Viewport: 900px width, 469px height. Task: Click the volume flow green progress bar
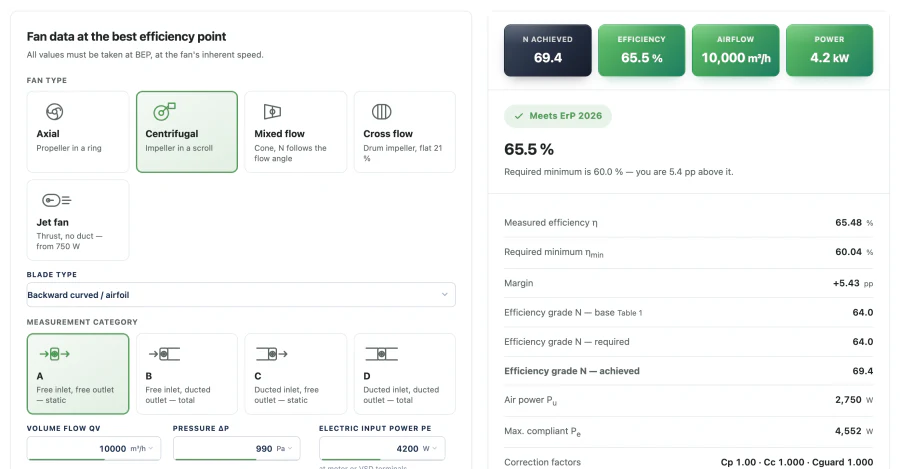pos(66,459)
